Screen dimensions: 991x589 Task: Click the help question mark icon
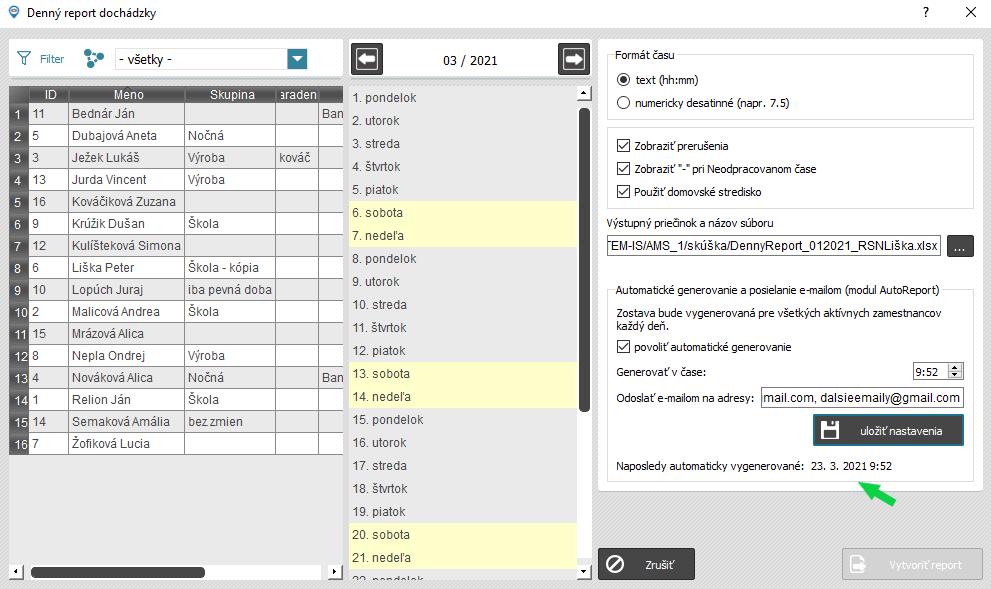[x=926, y=13]
